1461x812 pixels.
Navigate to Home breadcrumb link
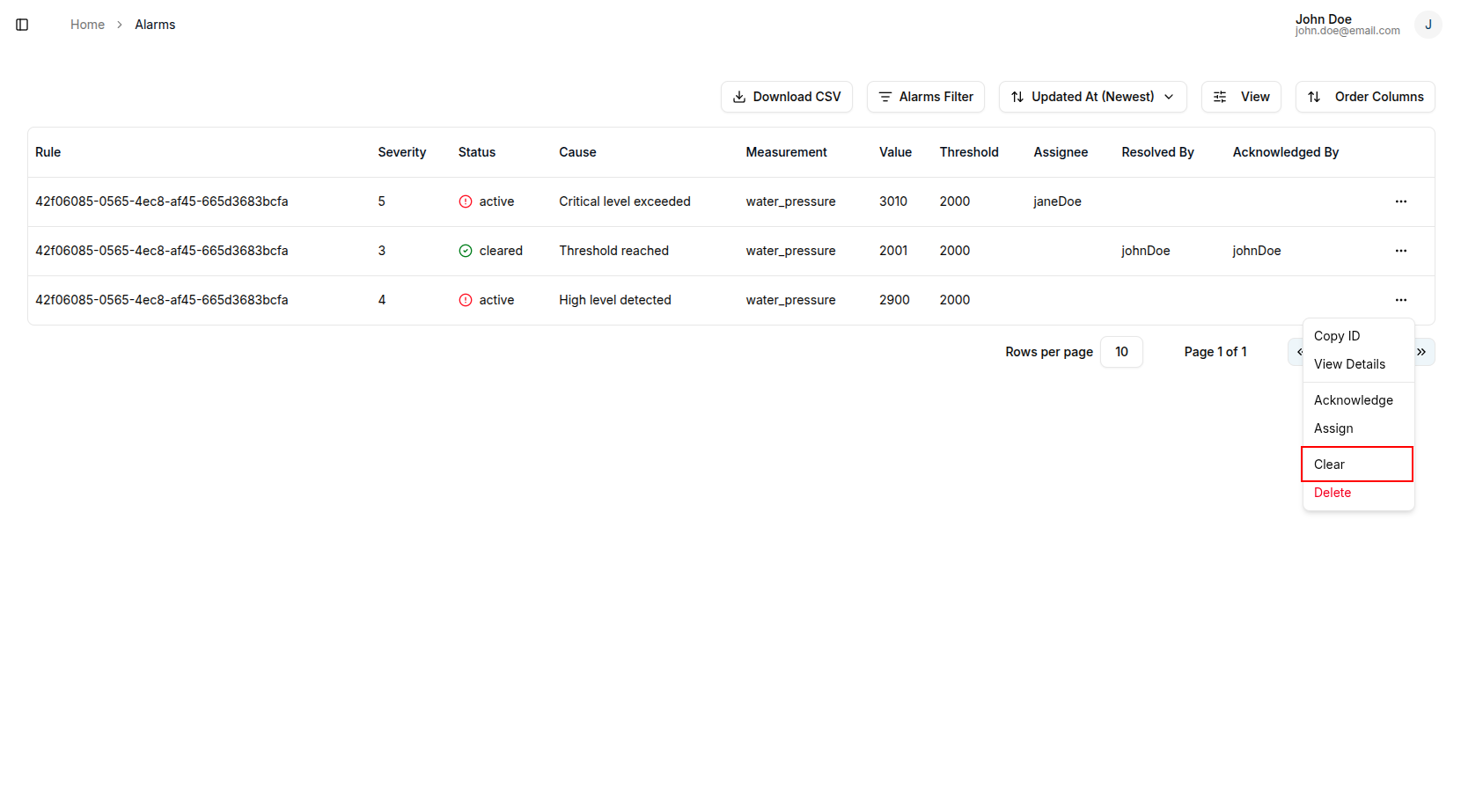[x=87, y=25]
